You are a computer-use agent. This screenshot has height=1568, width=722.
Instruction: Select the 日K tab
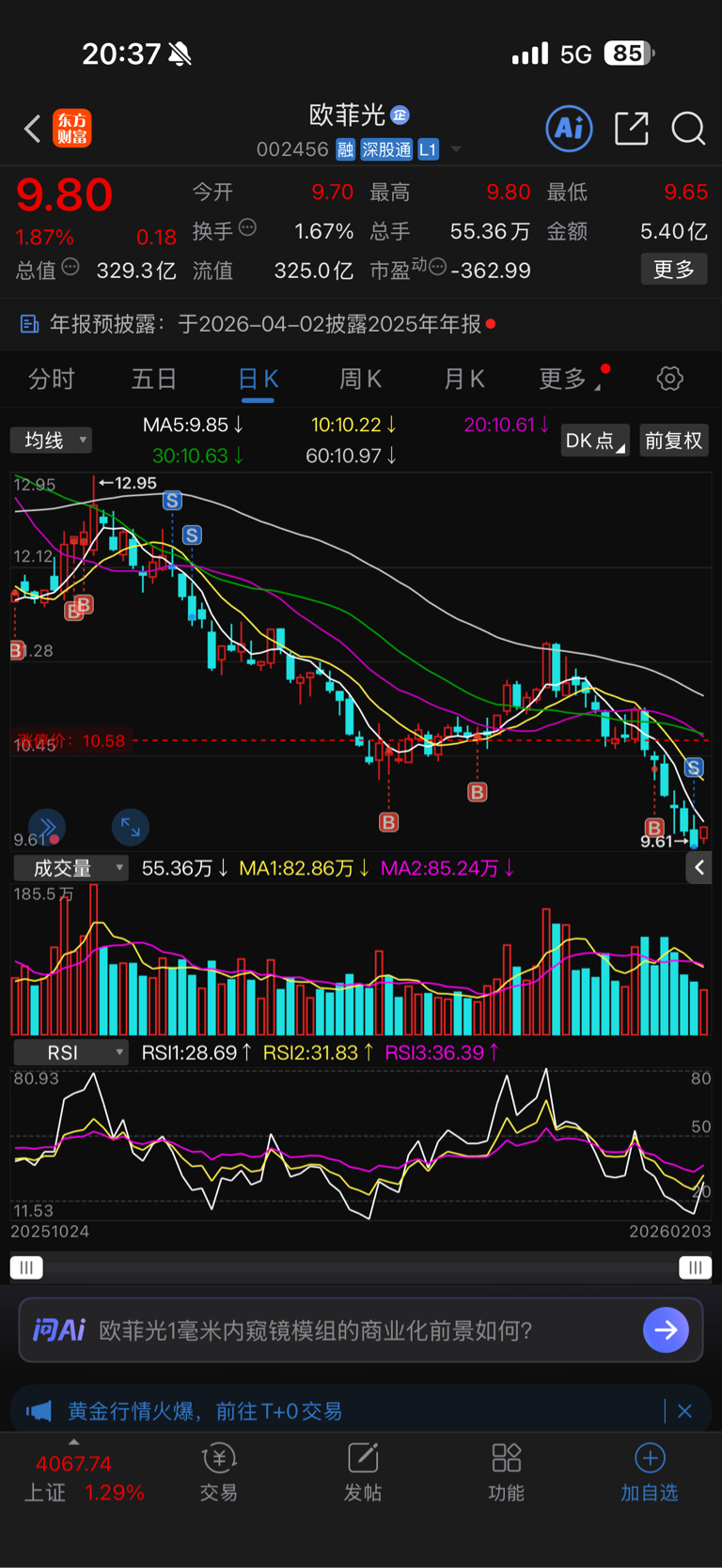click(258, 379)
